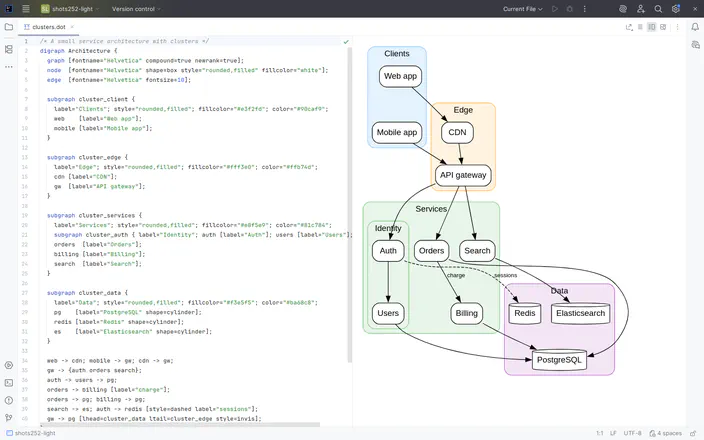This screenshot has width=704, height=440.
Task: Open the 4 spaces indent settings
Action: [665, 433]
